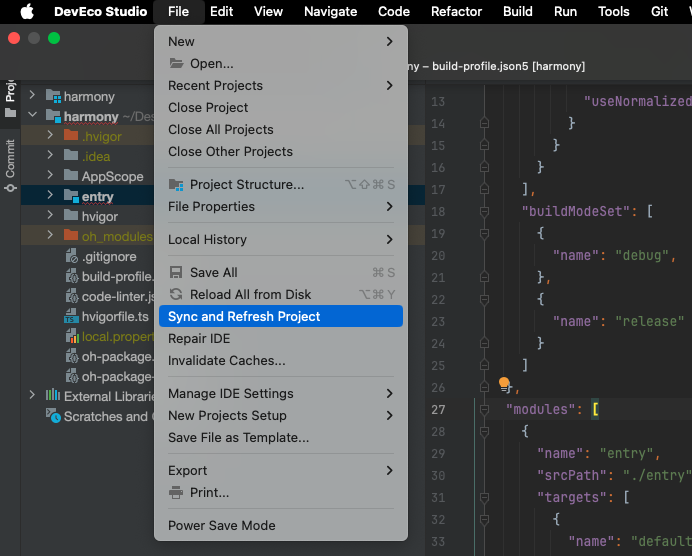Select the entry module in project tree

97,197
